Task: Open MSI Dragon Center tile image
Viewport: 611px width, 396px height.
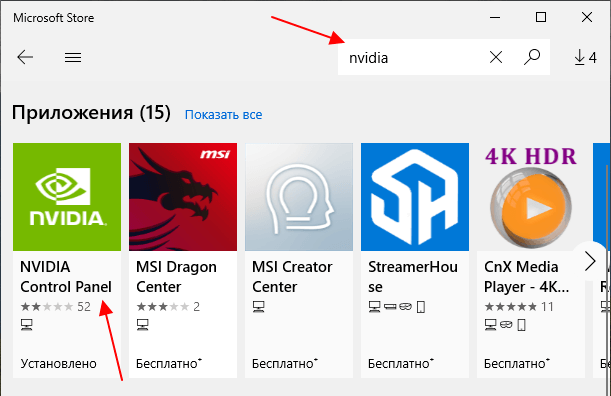Action: pos(183,197)
